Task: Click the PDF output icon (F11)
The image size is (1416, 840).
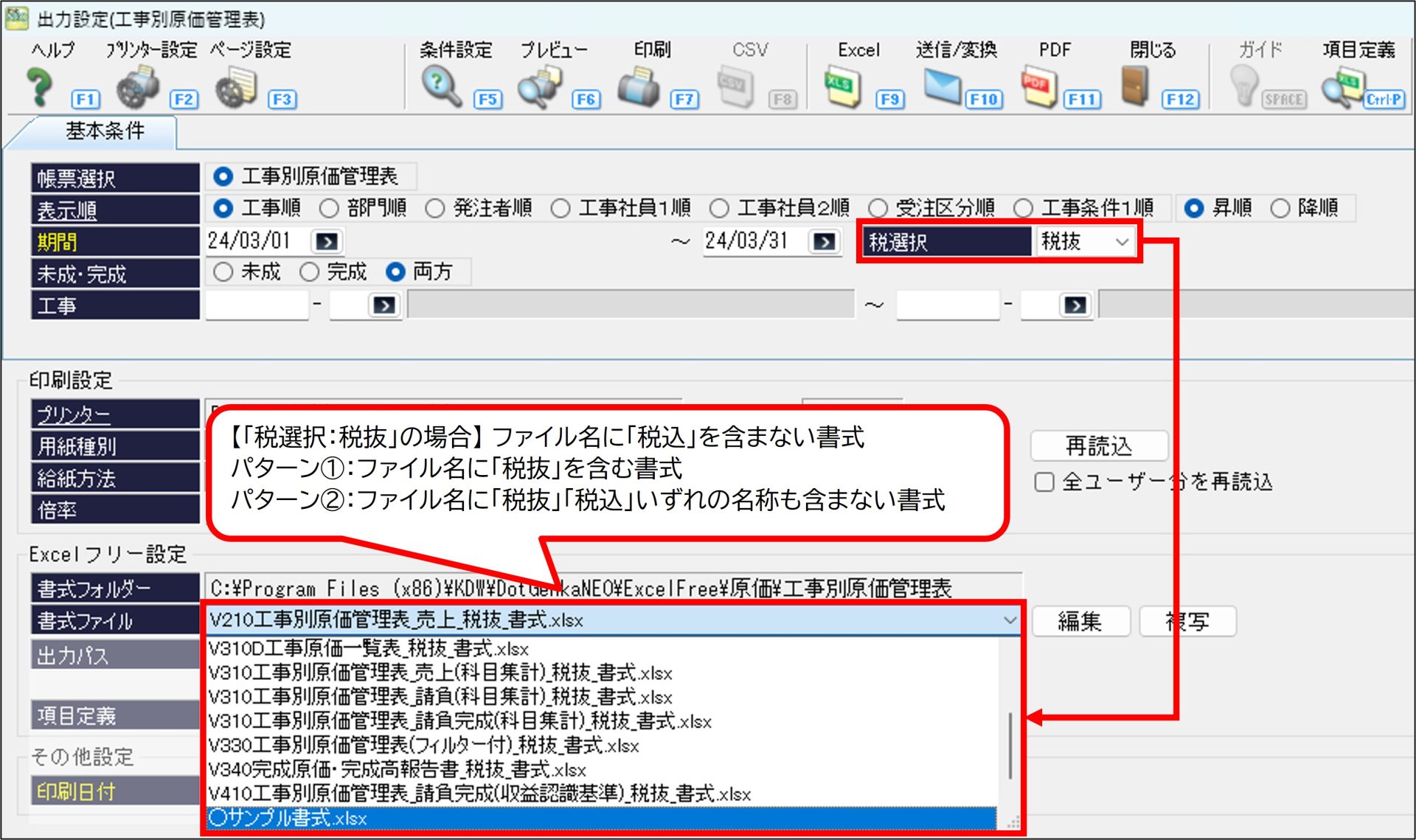Action: click(1039, 87)
